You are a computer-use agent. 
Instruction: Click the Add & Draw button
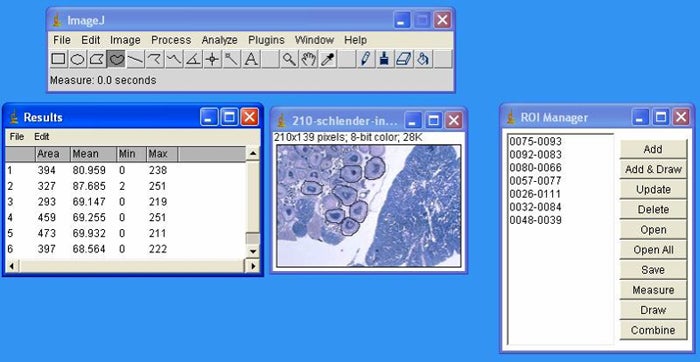coord(653,170)
